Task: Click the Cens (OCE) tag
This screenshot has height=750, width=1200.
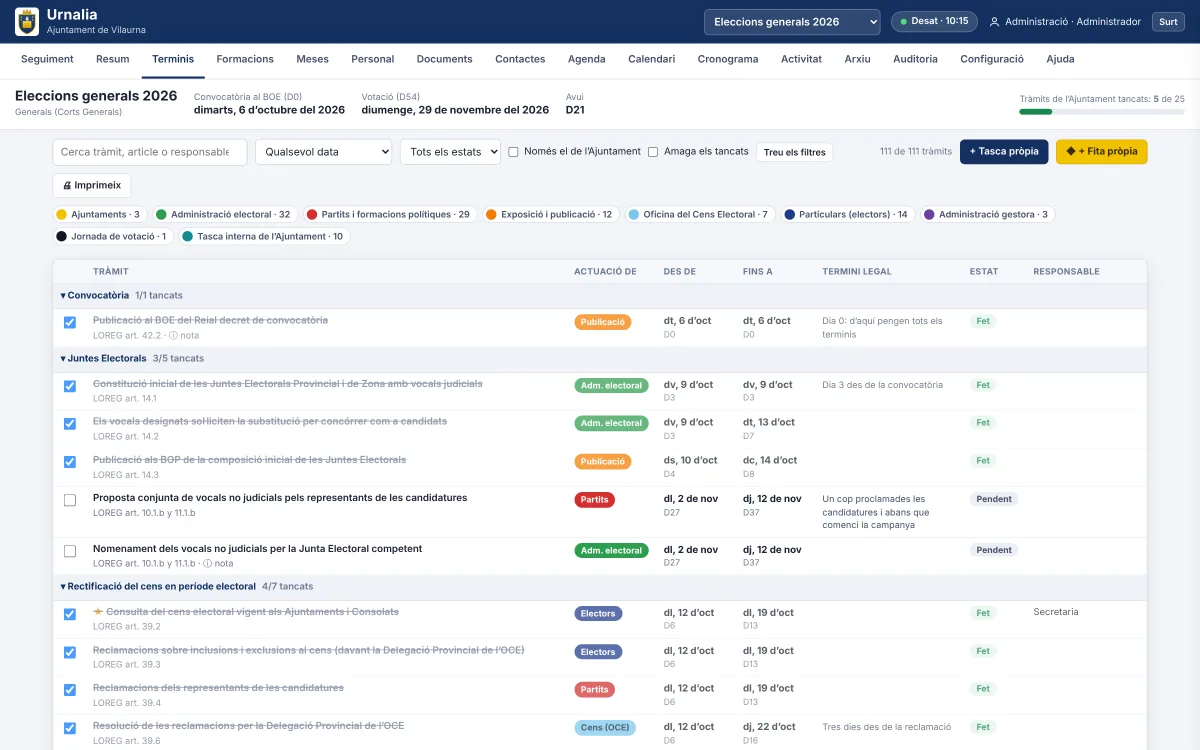Action: 605,728
